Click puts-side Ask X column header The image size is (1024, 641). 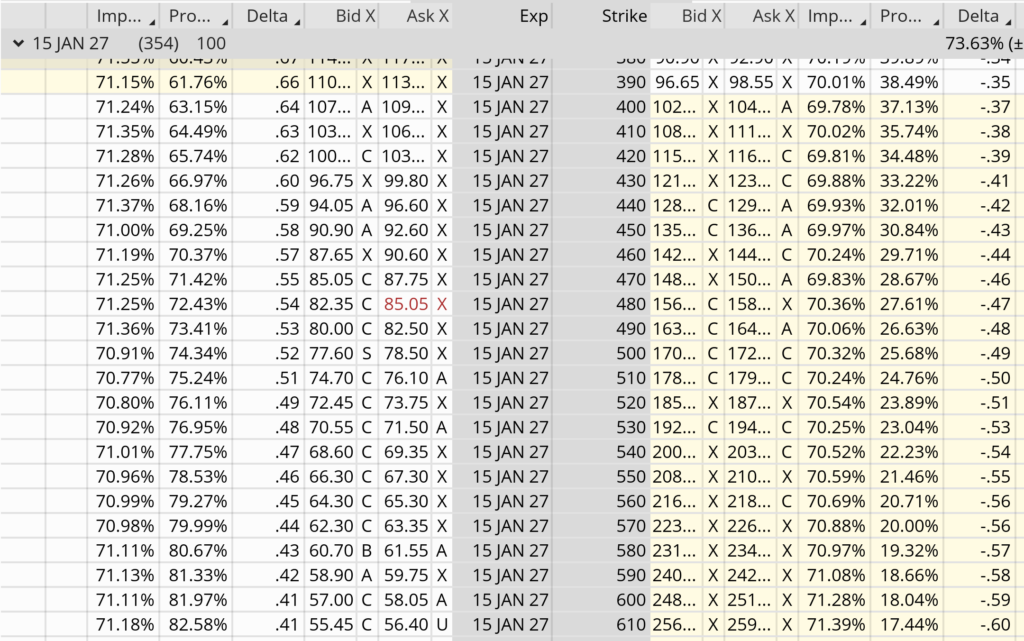774,16
